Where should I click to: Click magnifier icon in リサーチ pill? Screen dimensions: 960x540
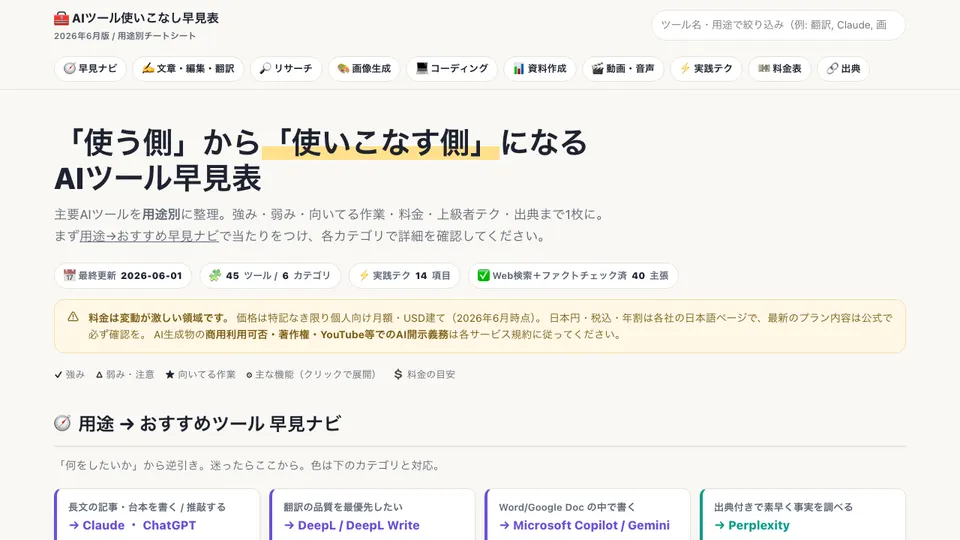point(265,69)
